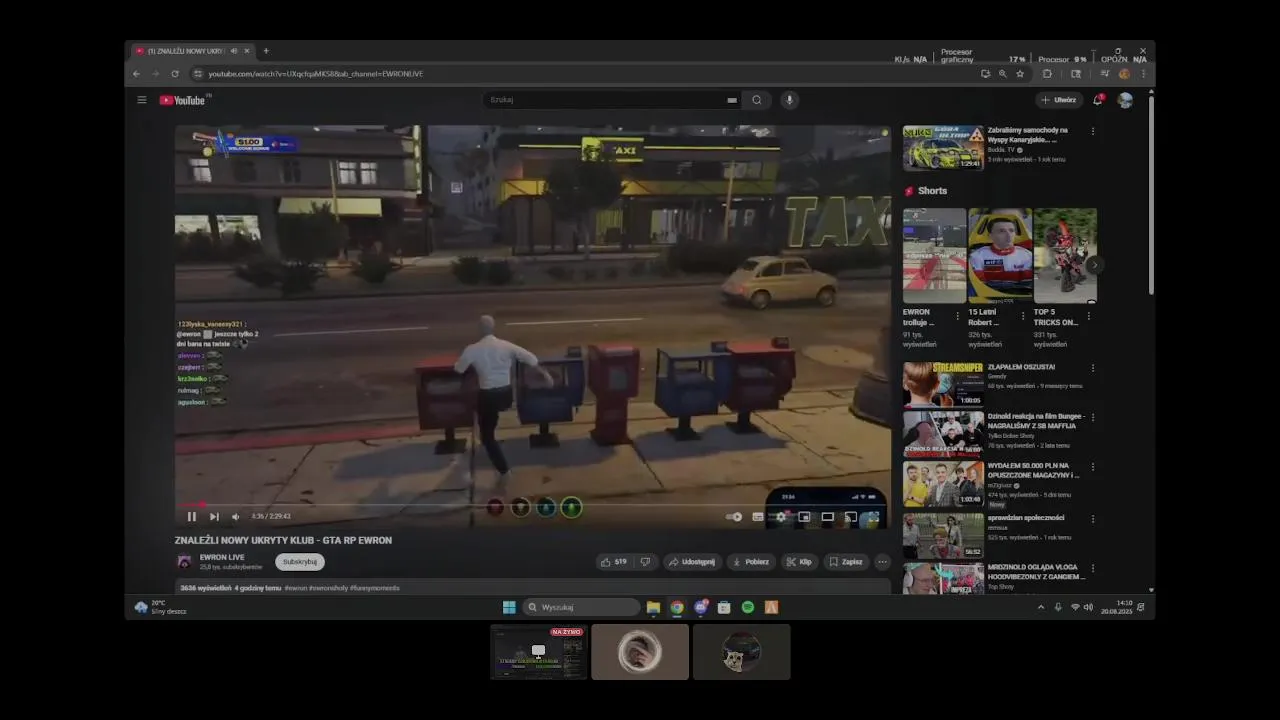This screenshot has height=720, width=1280.
Task: Reload the current page
Action: coord(175,74)
